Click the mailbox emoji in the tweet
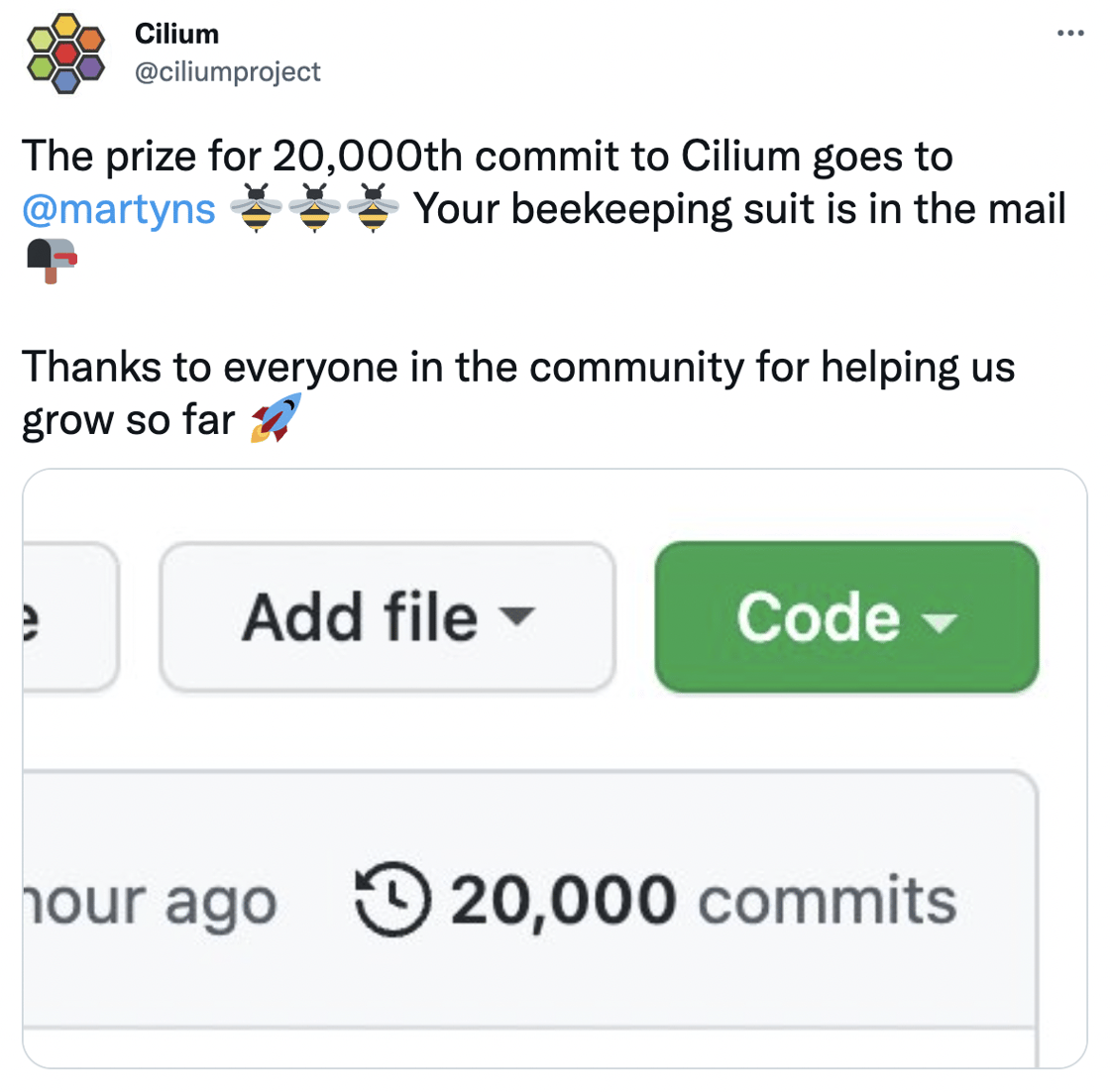This screenshot has height=1092, width=1110. tap(52, 262)
